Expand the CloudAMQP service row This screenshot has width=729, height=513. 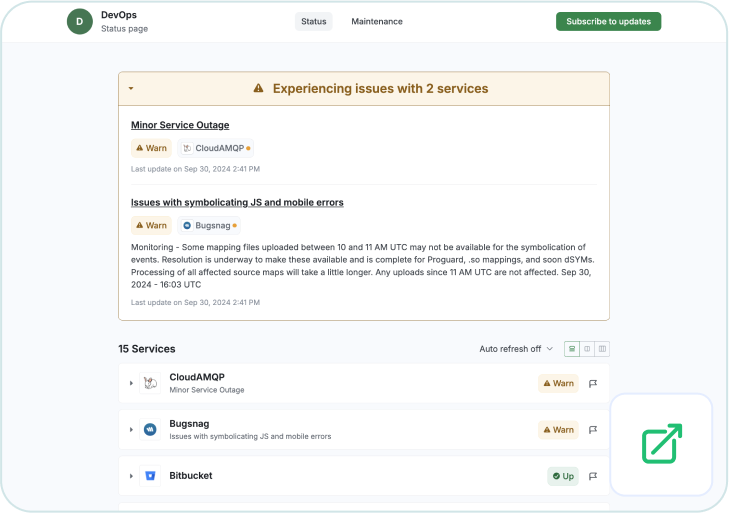click(131, 383)
